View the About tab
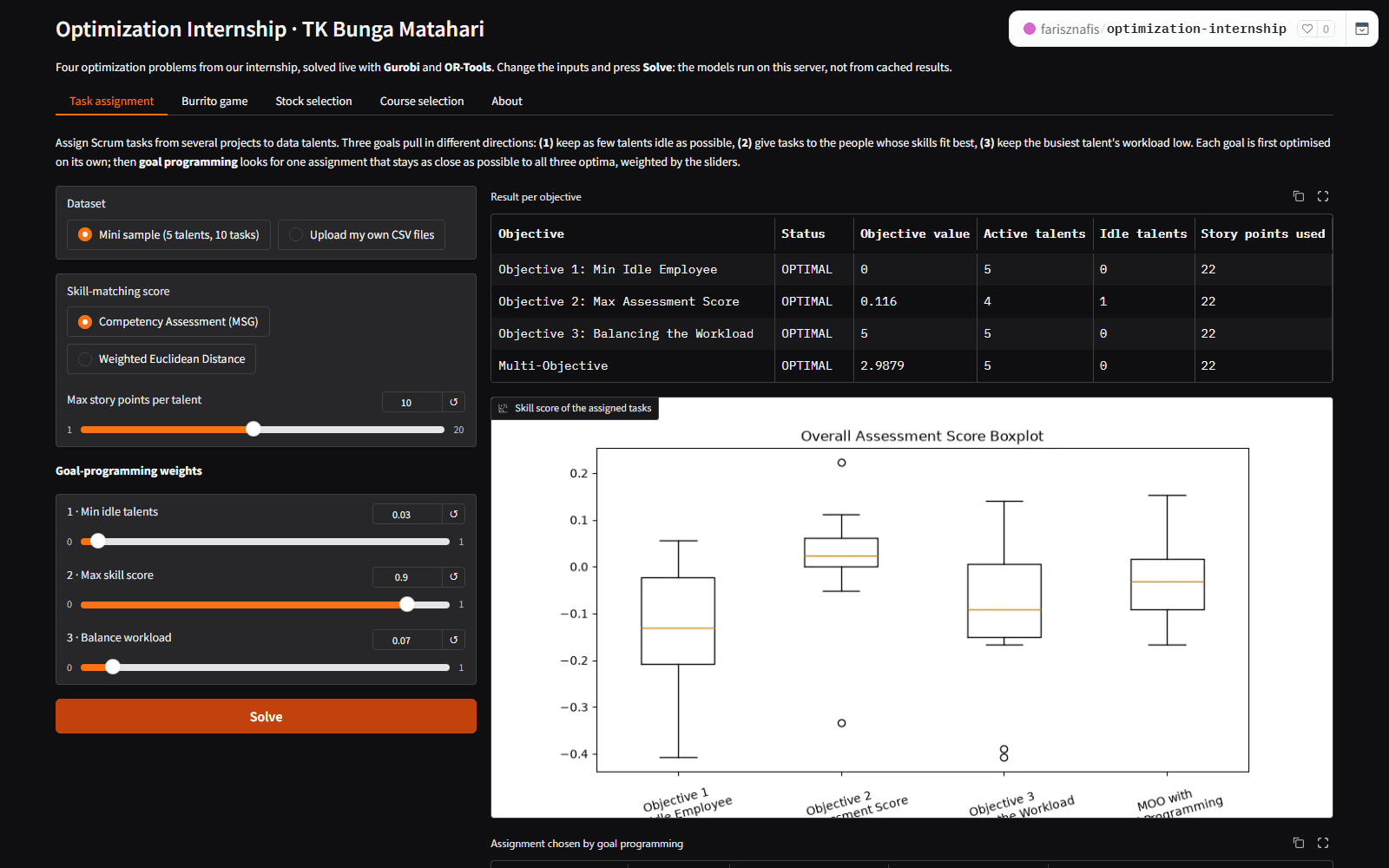 (x=507, y=101)
